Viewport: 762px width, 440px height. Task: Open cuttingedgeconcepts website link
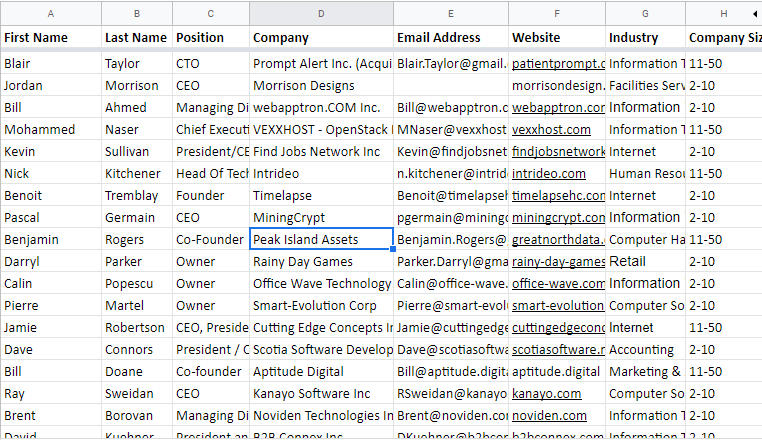point(558,328)
